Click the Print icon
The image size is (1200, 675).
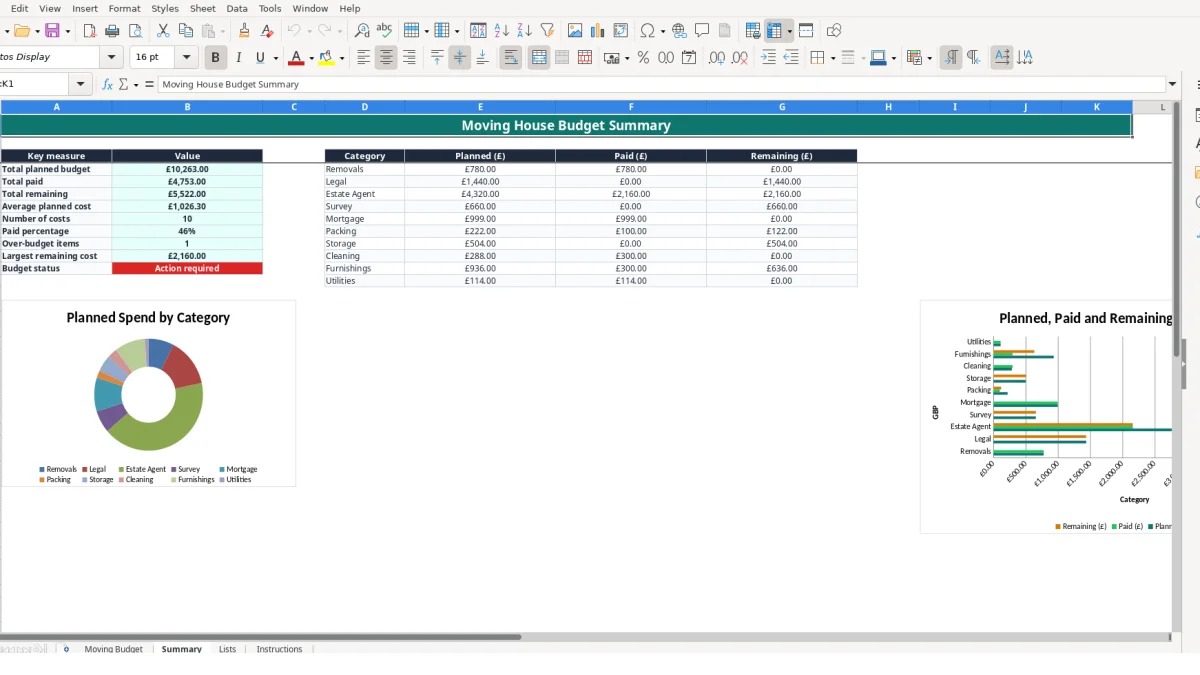pos(112,31)
